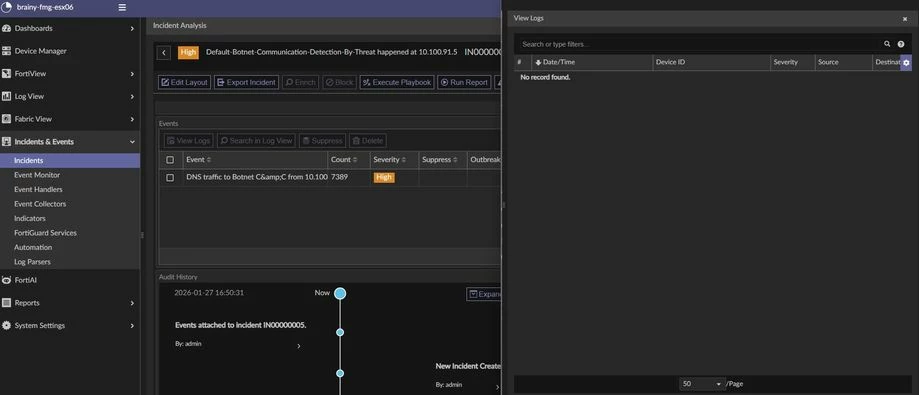Click the search magnifier icon in View Logs
Viewport: 919px width, 395px height.
887,44
